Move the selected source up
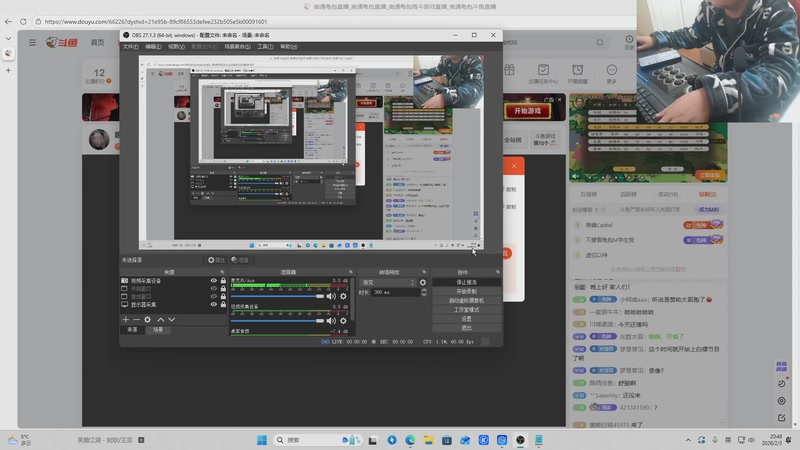Viewport: 800px width, 450px height. click(161, 319)
